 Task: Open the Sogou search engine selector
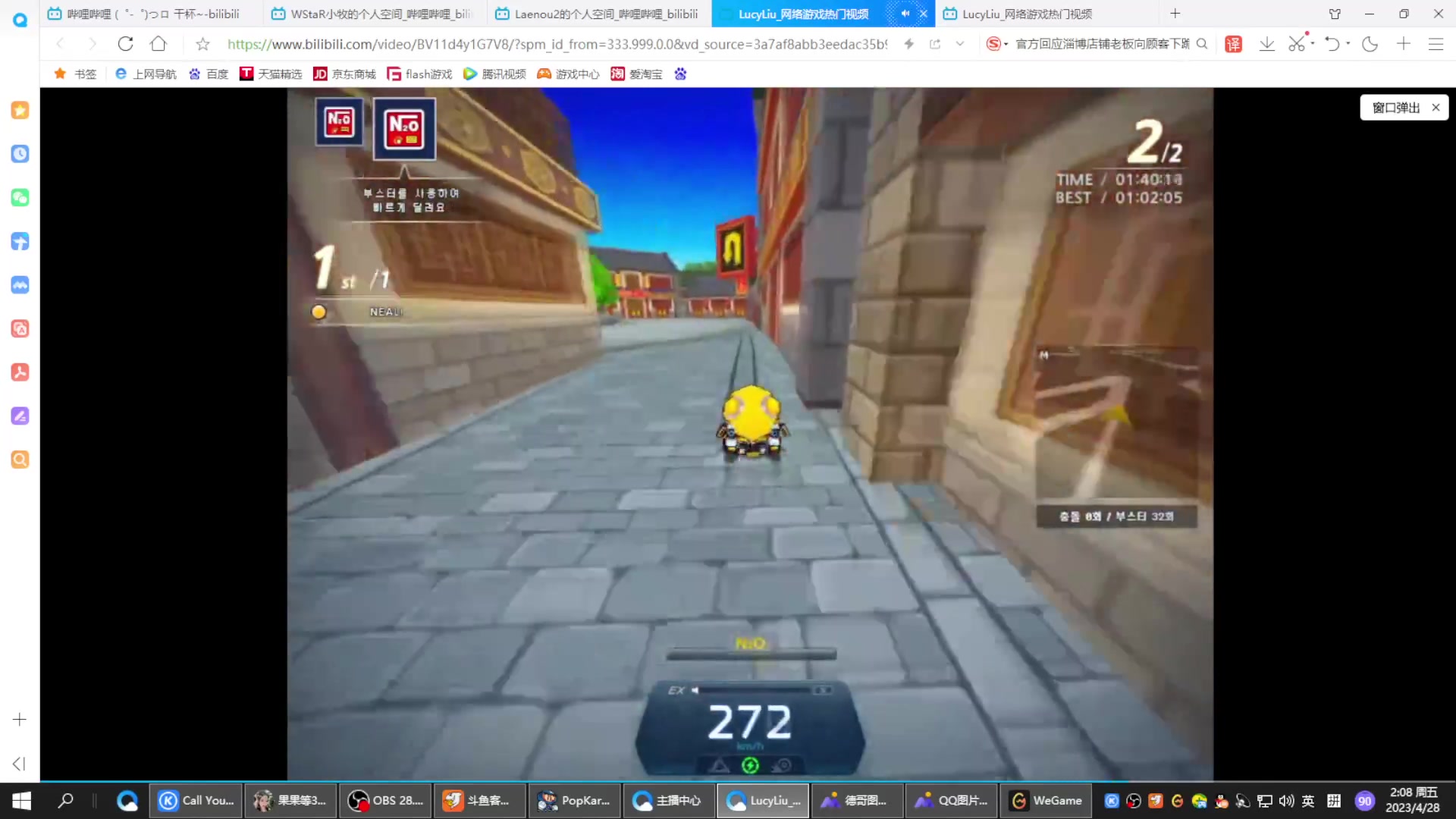coord(996,44)
